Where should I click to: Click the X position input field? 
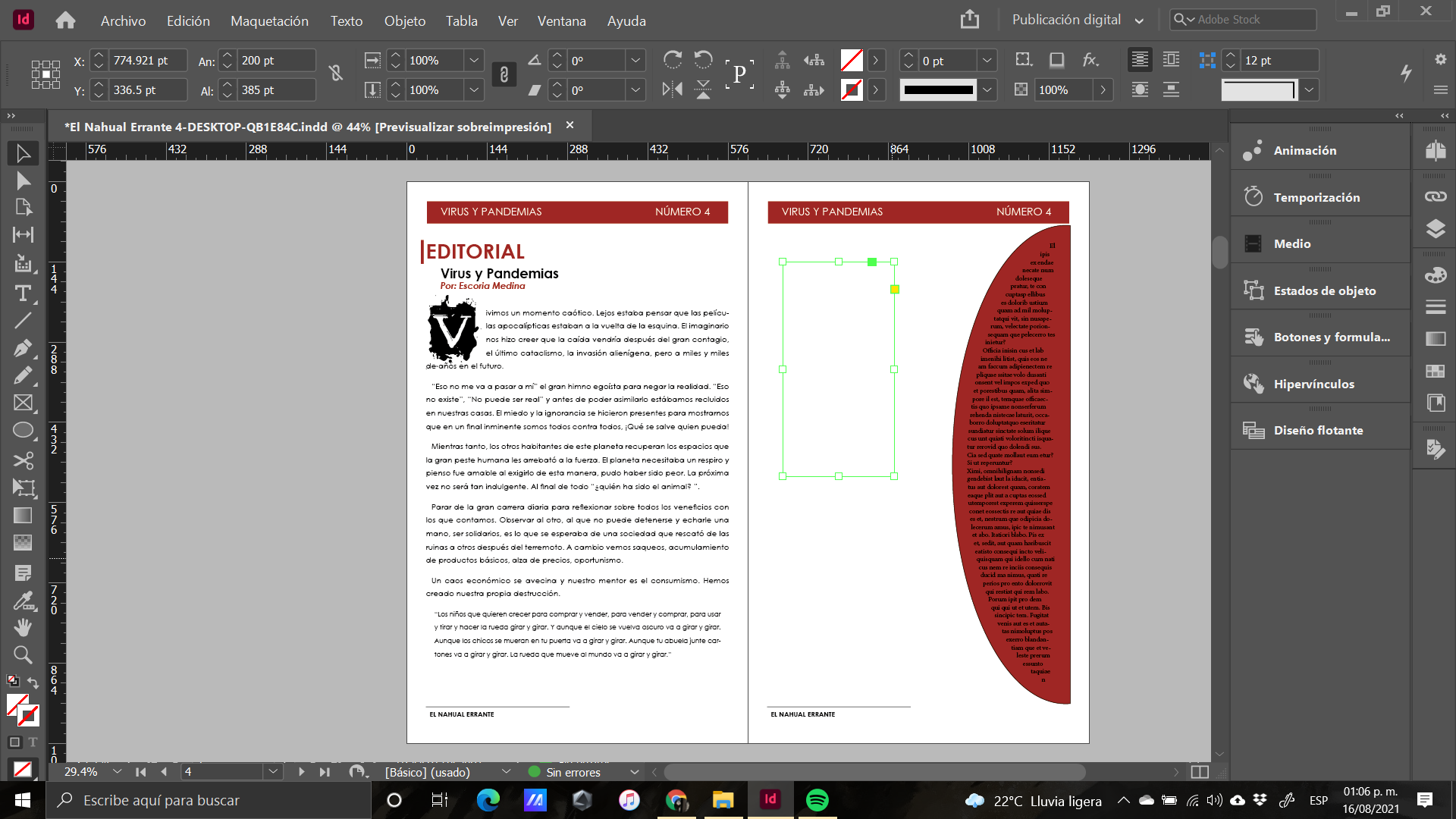148,60
